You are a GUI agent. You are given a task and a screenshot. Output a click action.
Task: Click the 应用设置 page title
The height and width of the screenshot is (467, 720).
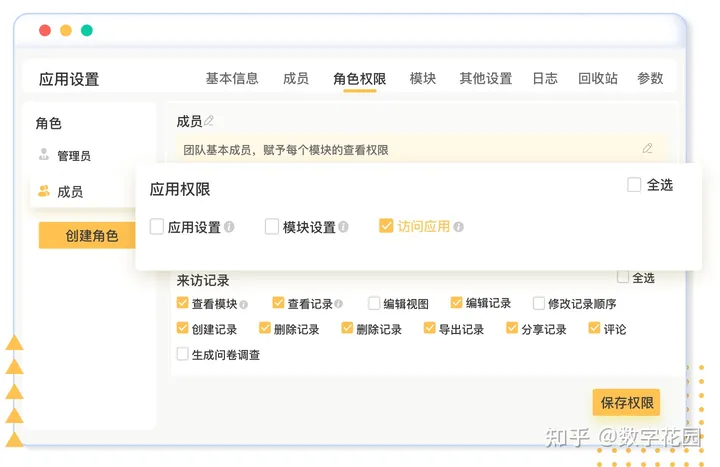[x=69, y=79]
